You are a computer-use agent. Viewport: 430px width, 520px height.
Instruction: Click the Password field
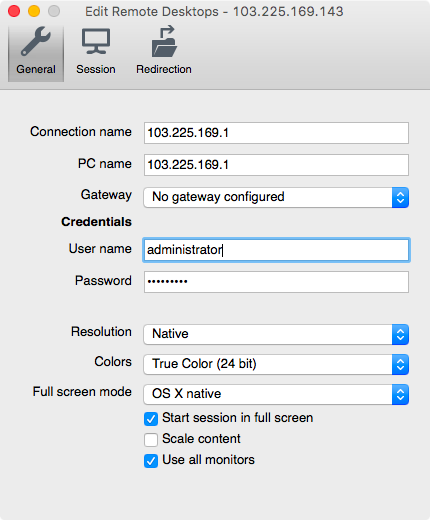click(x=276, y=282)
